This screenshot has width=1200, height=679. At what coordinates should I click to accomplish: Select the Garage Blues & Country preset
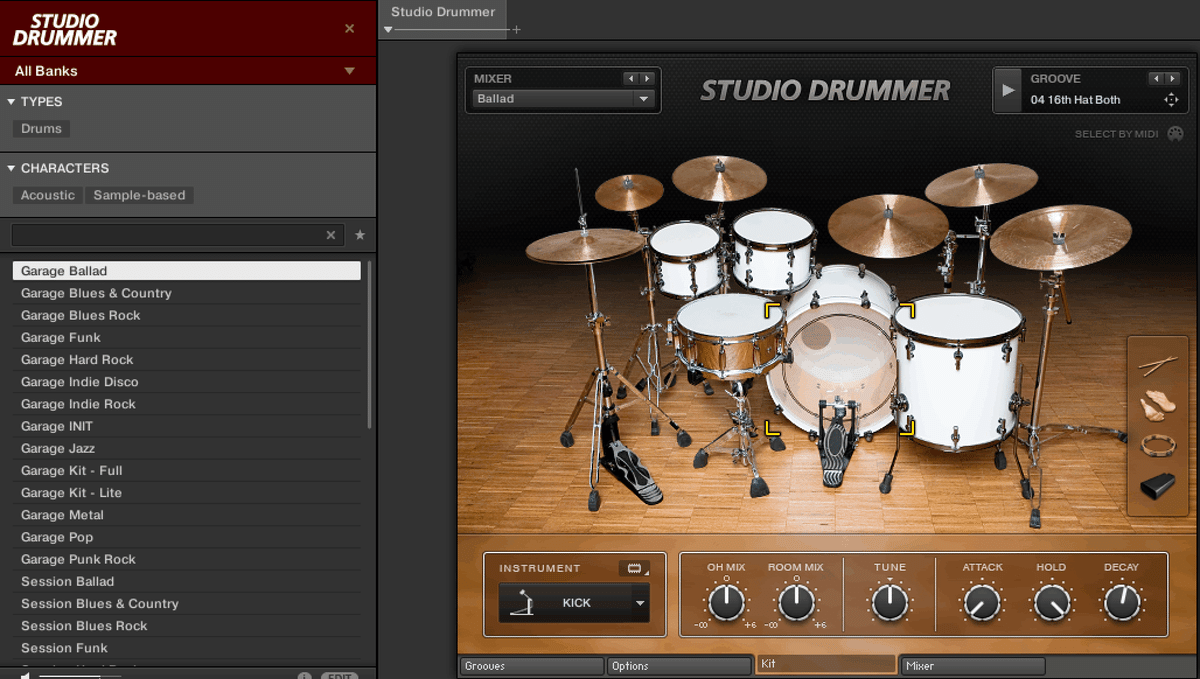click(x=187, y=293)
